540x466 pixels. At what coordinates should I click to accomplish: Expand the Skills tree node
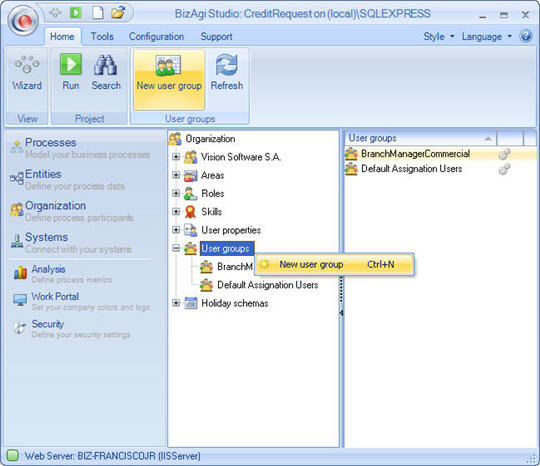[176, 211]
